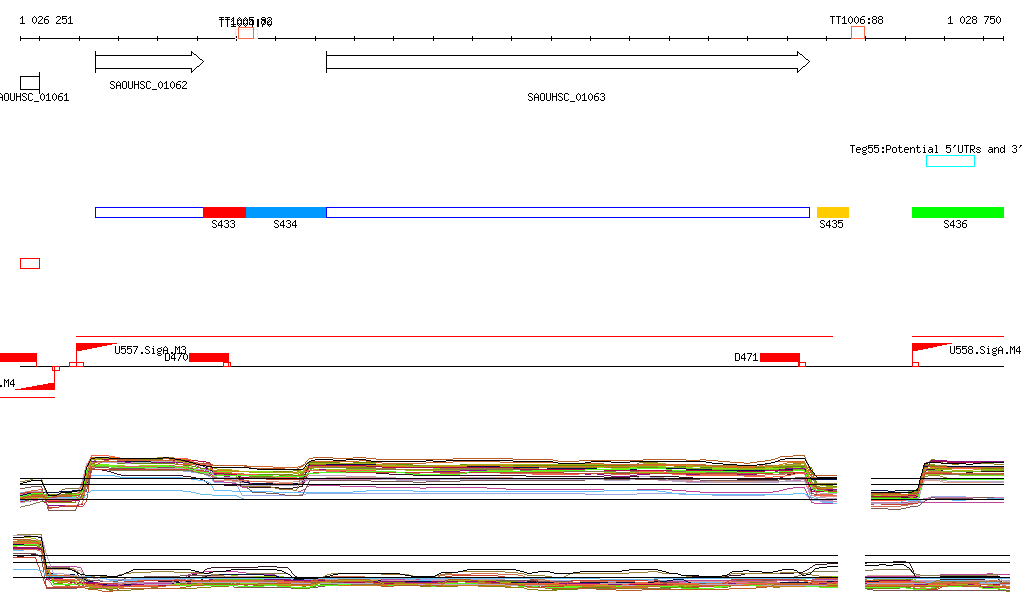
Task: Click the small red outlined box below segments
Action: coord(30,263)
